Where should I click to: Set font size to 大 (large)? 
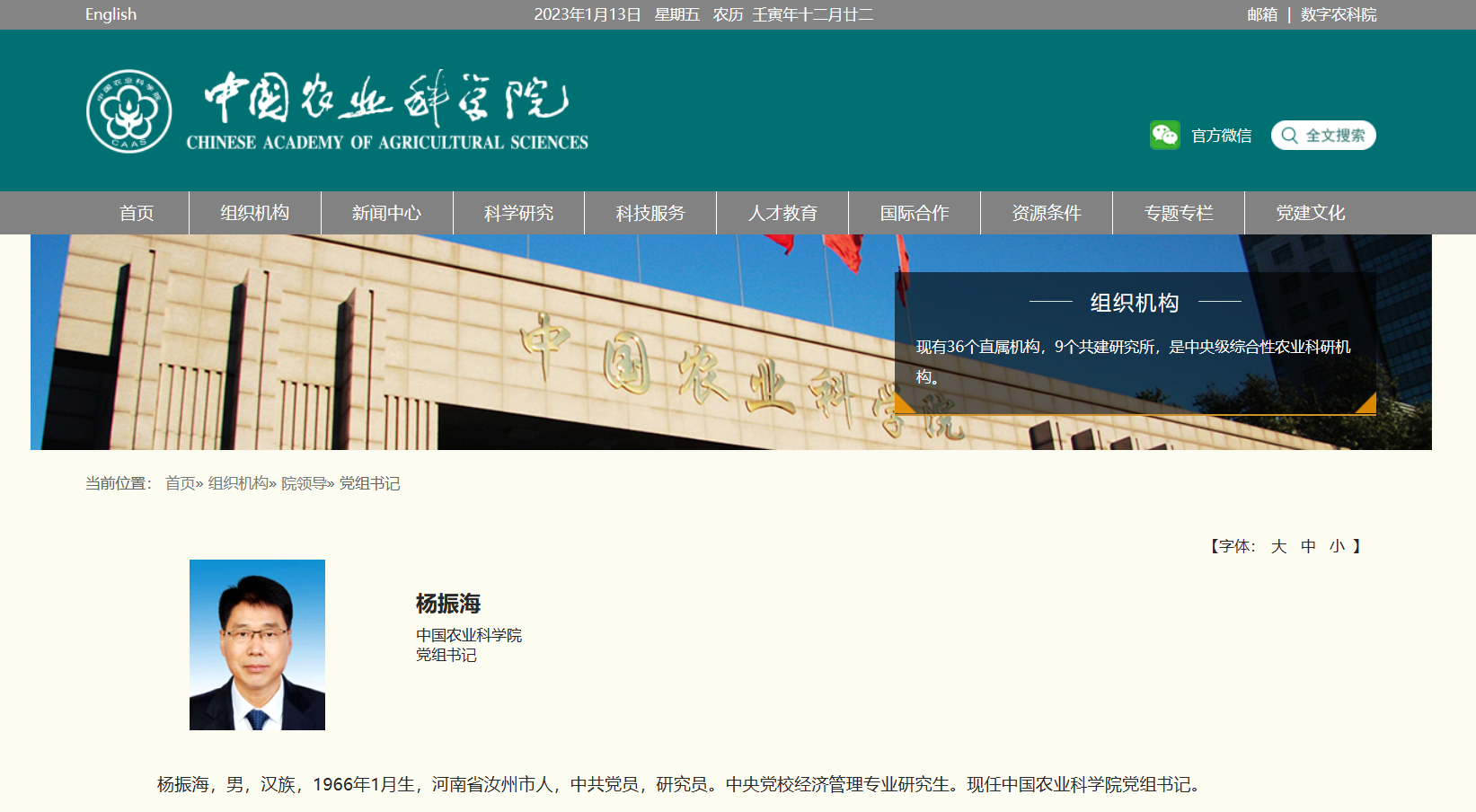click(x=1278, y=546)
